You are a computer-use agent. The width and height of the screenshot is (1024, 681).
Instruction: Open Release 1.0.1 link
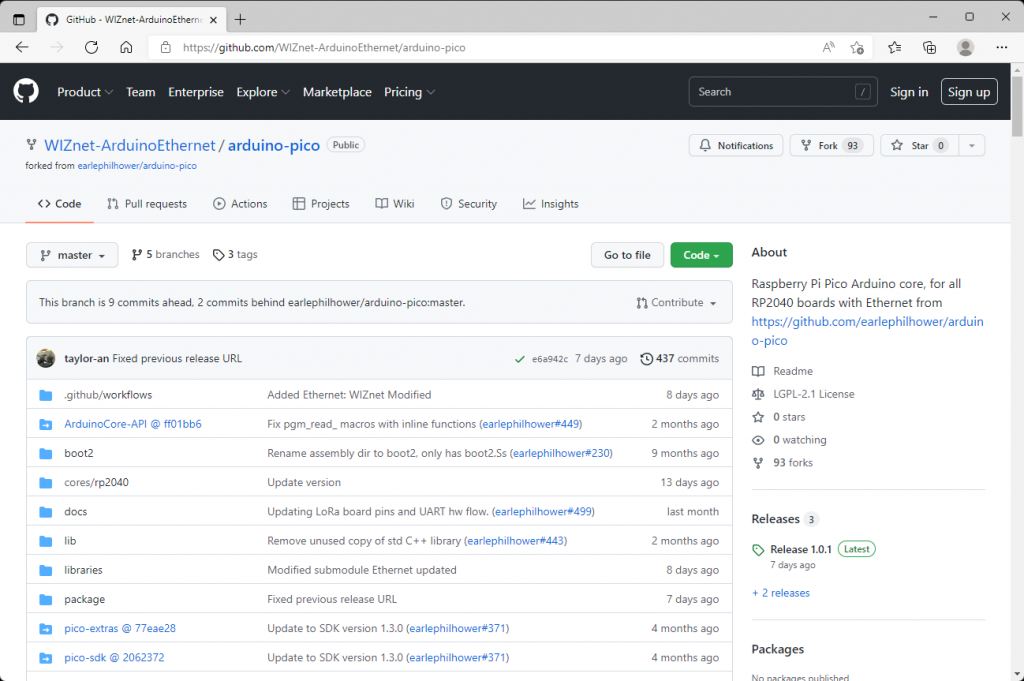pyautogui.click(x=801, y=549)
